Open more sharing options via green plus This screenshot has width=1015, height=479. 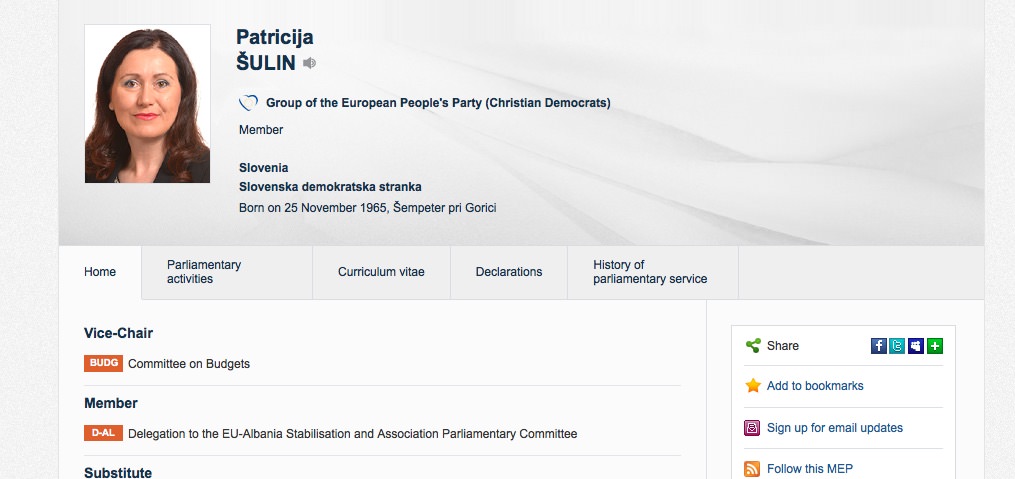[935, 346]
